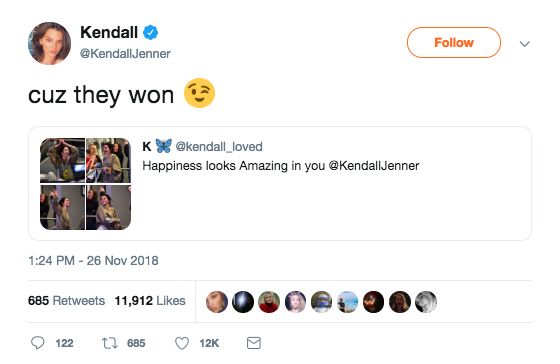This screenshot has height=364, width=560.
Task: Expand tweet options chevron beside Follow
Action: coord(524,44)
